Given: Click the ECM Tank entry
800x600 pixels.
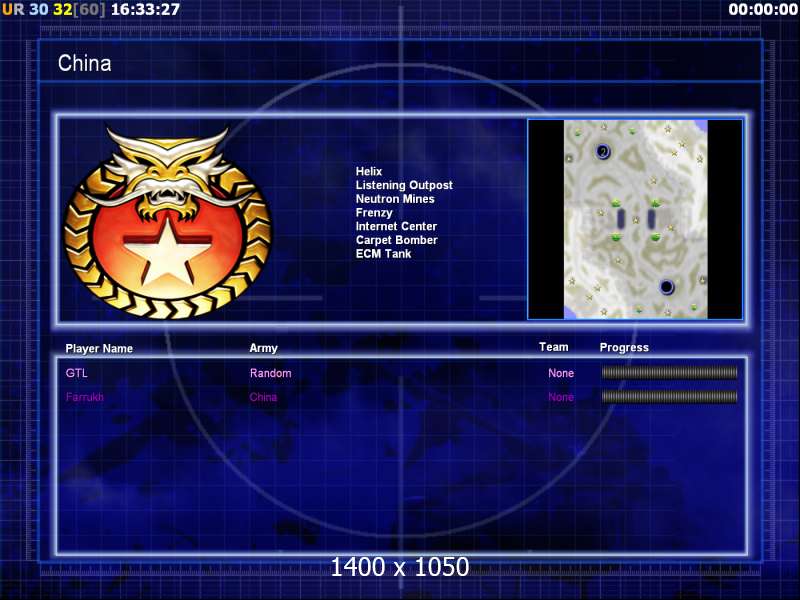Looking at the screenshot, I should coord(383,254).
